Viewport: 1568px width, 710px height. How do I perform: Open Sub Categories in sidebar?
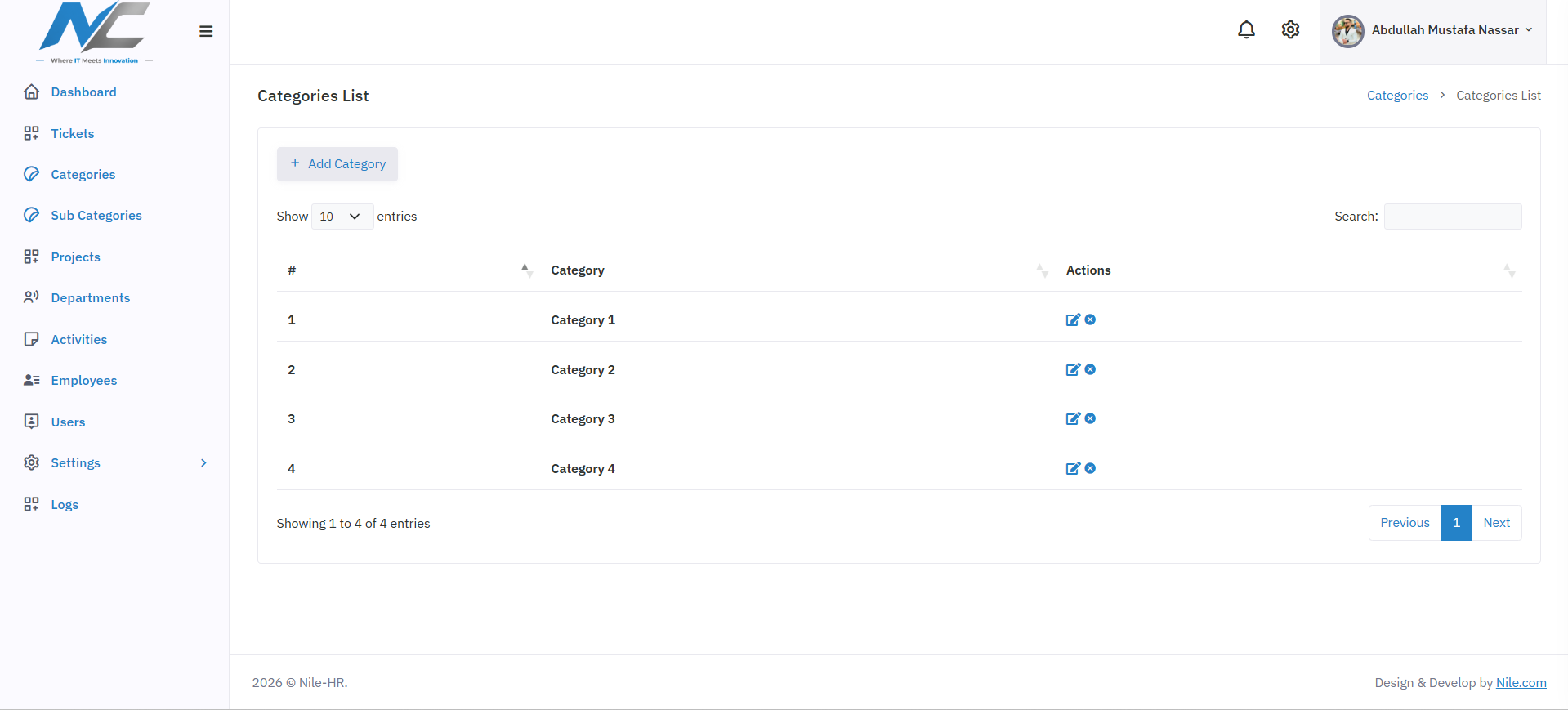click(96, 216)
